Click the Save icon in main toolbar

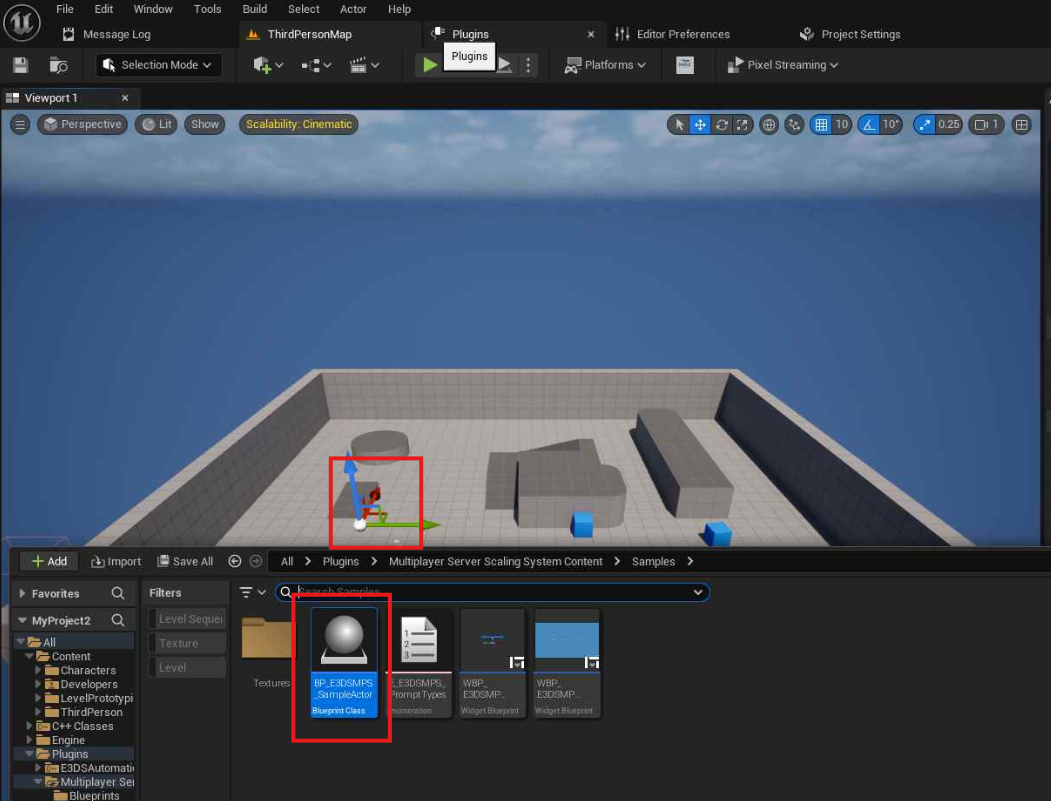[x=20, y=65]
